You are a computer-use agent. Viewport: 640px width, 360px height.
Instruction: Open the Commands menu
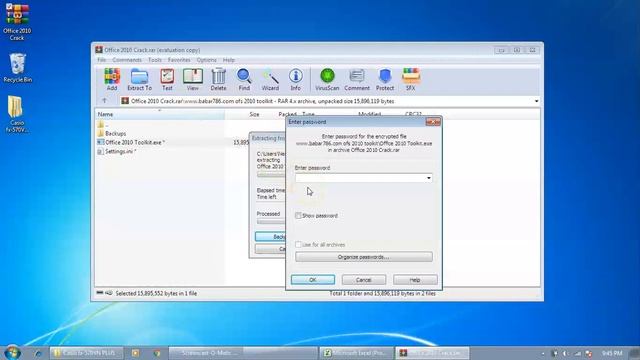point(127,60)
